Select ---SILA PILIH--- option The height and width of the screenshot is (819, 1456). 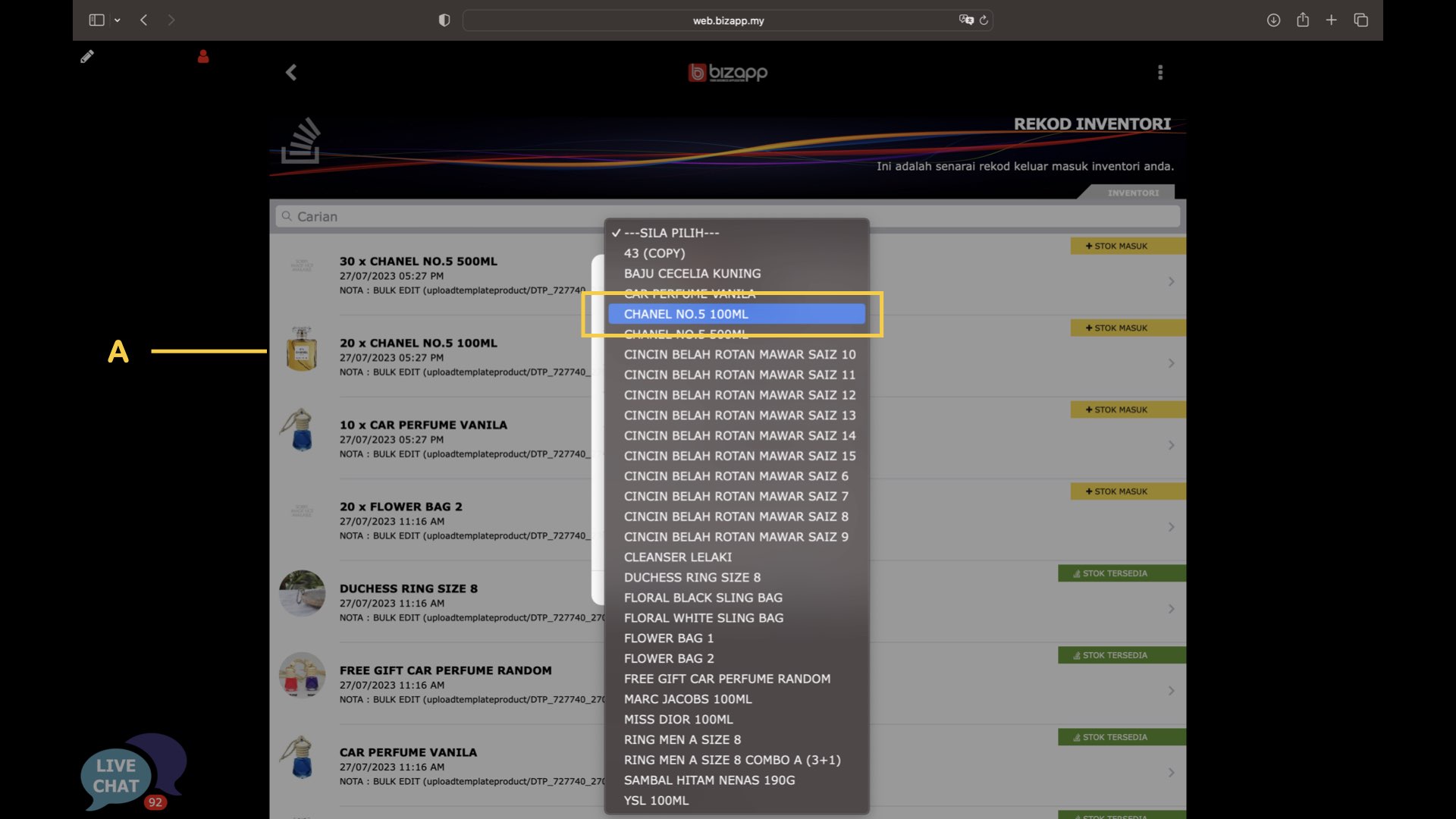pos(737,233)
